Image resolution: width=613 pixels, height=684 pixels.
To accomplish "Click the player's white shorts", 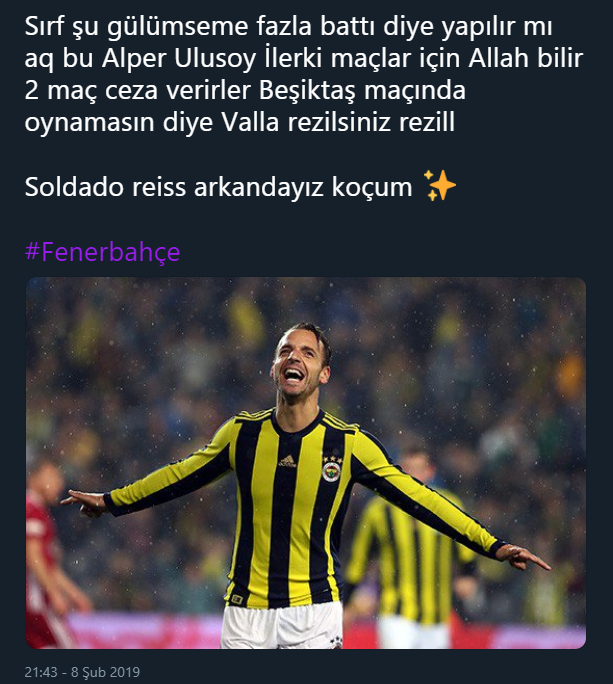I will pos(282,626).
